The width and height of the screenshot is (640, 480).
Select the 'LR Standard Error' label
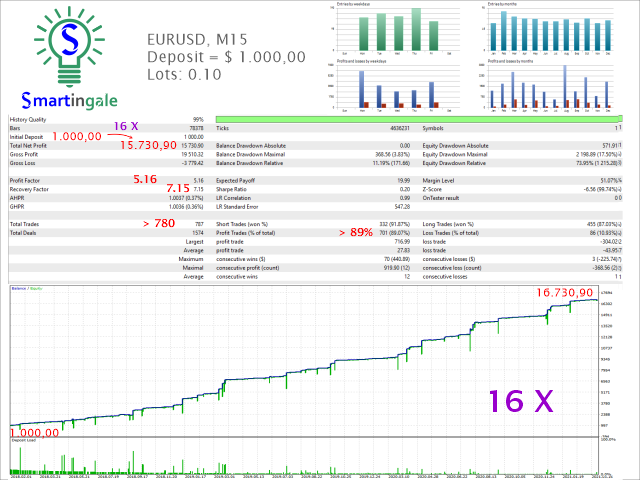click(237, 207)
